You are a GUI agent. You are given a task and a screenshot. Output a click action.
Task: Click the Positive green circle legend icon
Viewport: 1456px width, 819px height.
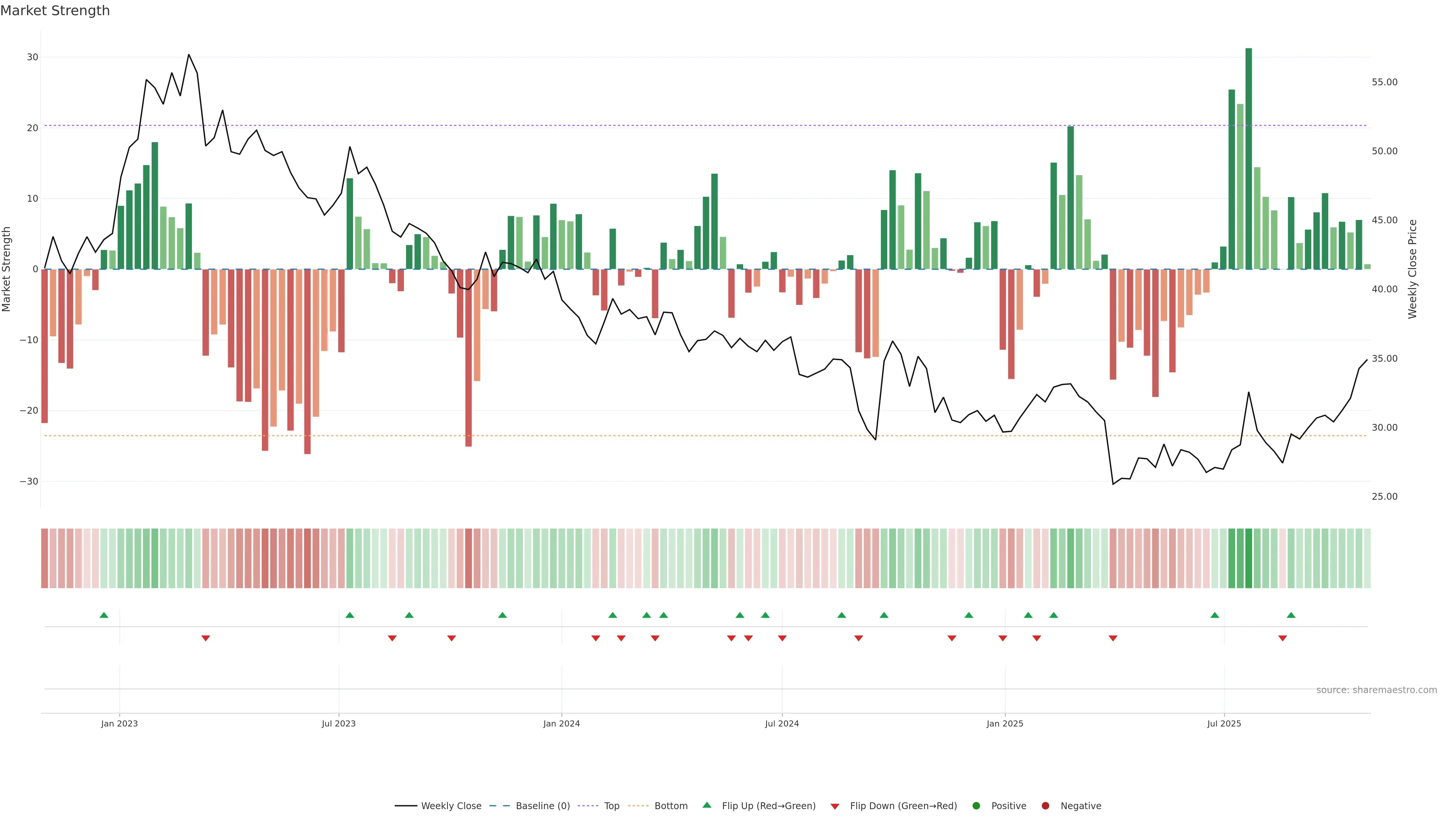(x=976, y=806)
